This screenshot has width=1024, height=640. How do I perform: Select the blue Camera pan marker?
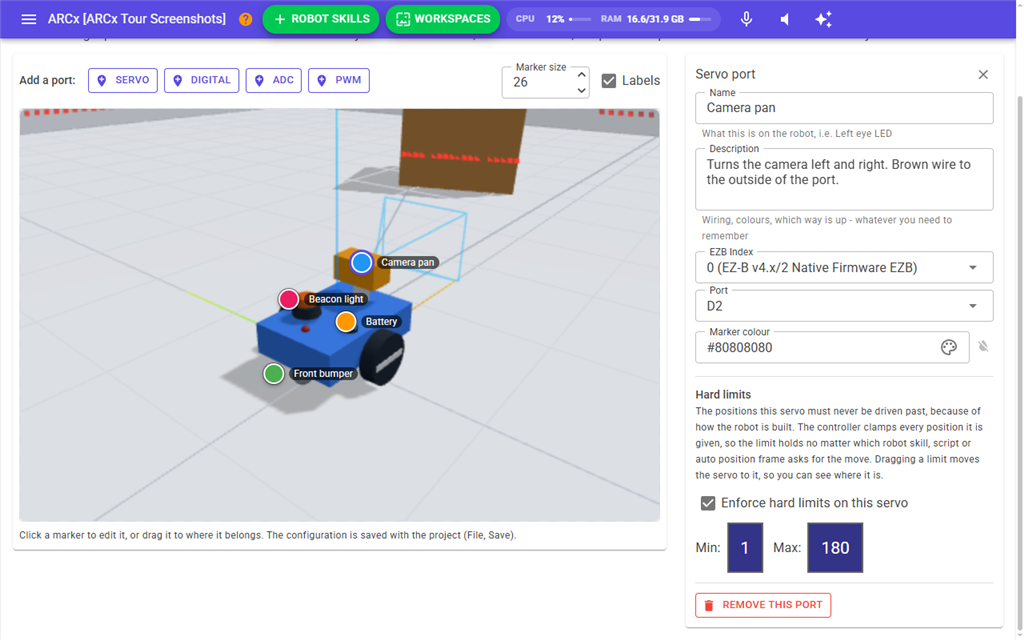[361, 262]
